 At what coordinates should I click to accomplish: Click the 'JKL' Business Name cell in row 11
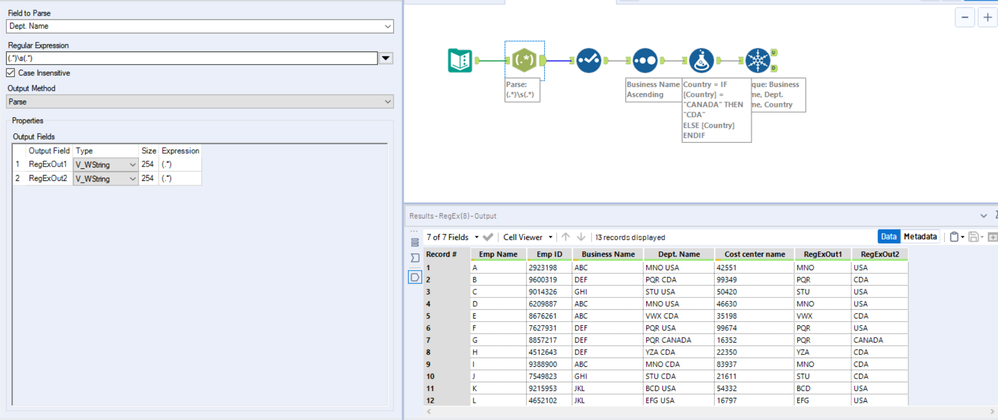point(607,388)
